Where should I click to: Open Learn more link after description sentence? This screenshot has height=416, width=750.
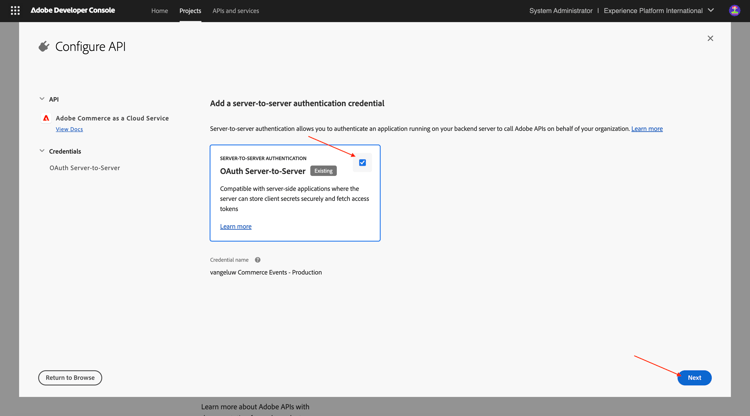(647, 129)
